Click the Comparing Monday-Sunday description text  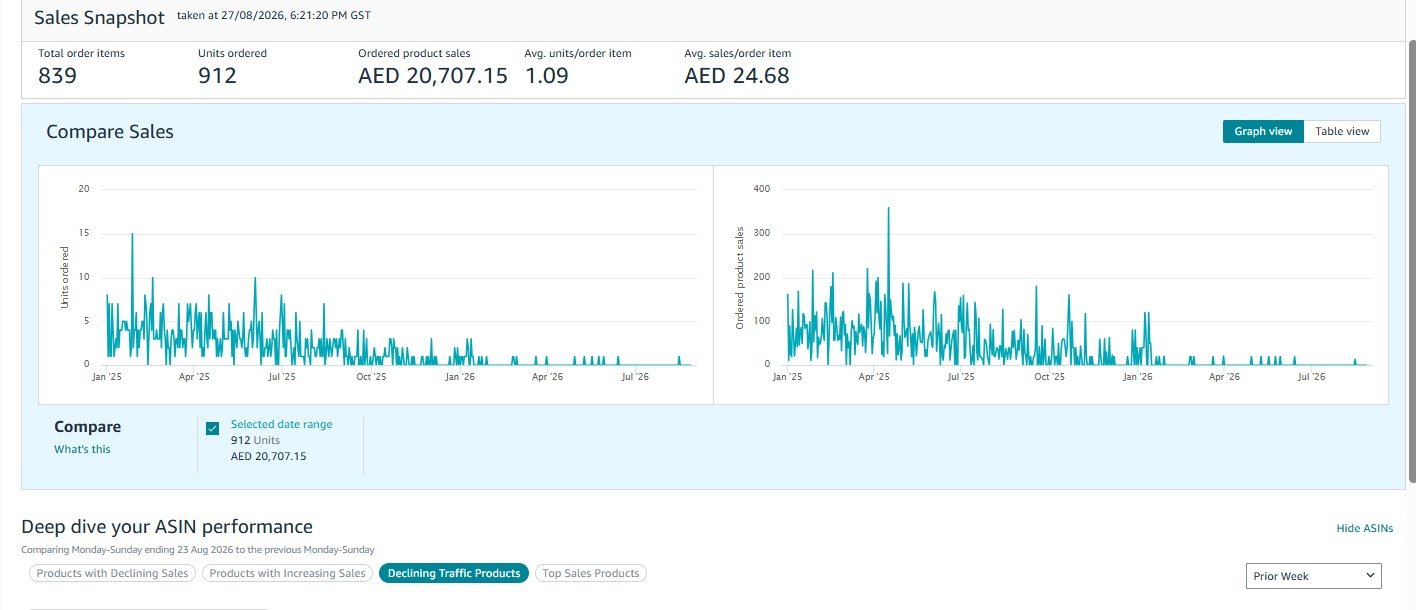(198, 550)
